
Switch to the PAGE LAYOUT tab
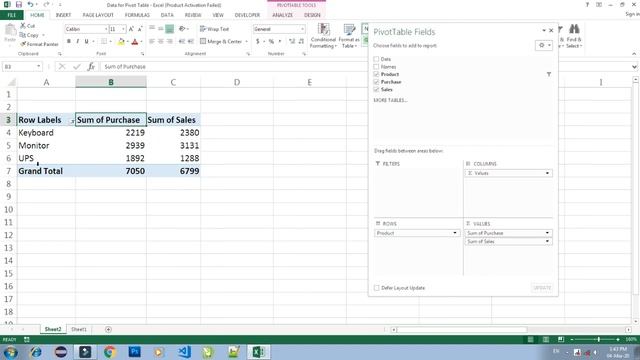[98, 15]
